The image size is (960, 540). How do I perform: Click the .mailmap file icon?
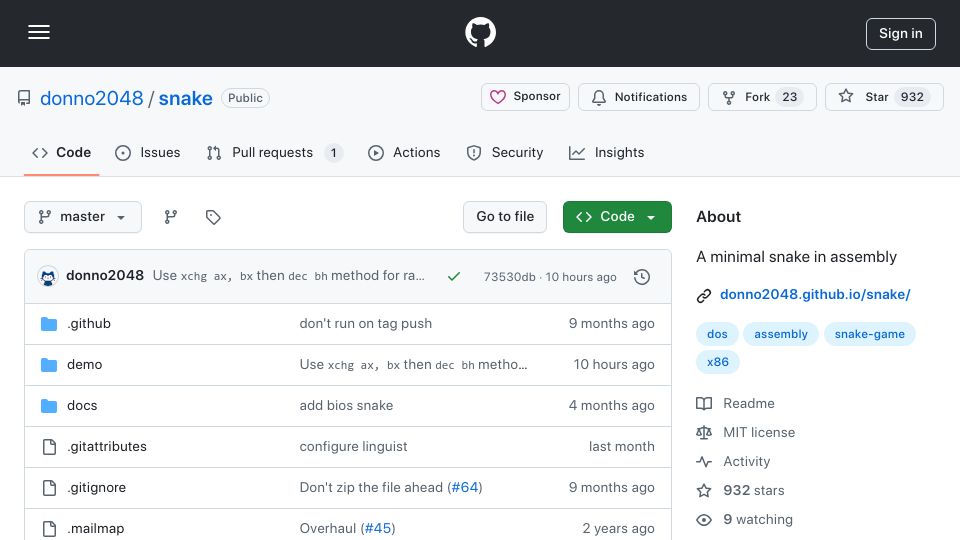[x=49, y=529]
